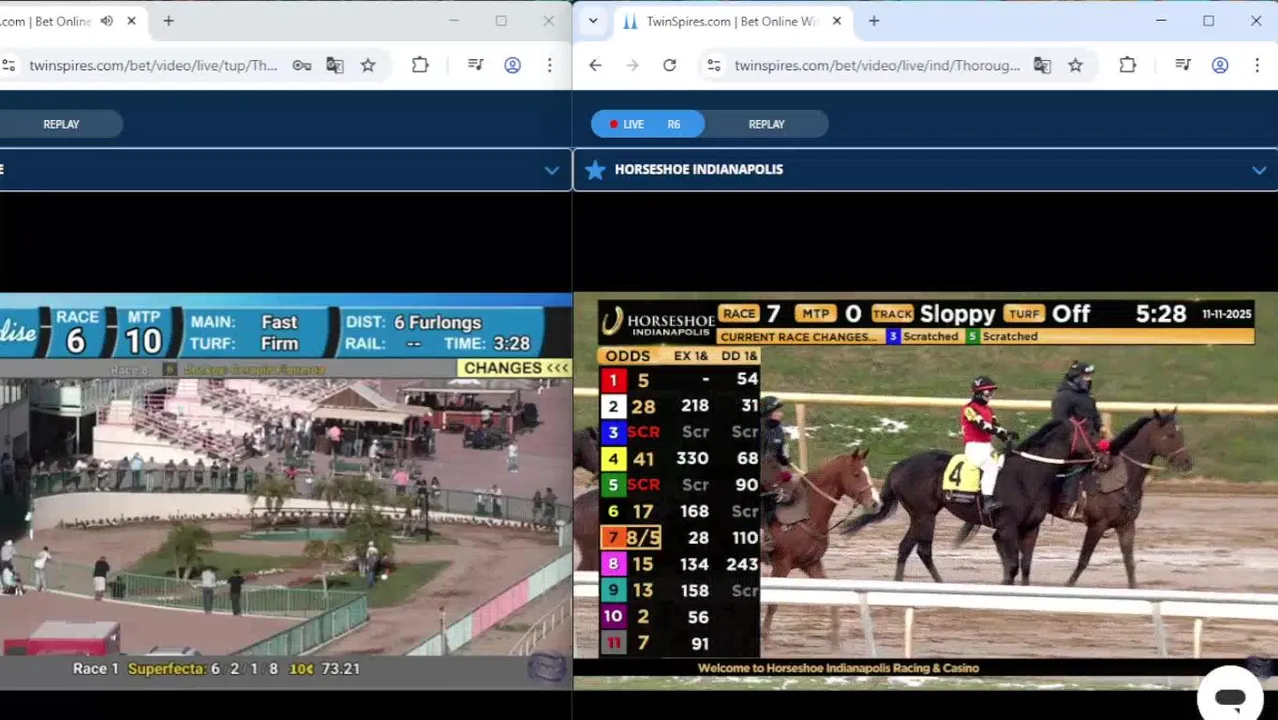Reload page in right browser window

(669, 65)
